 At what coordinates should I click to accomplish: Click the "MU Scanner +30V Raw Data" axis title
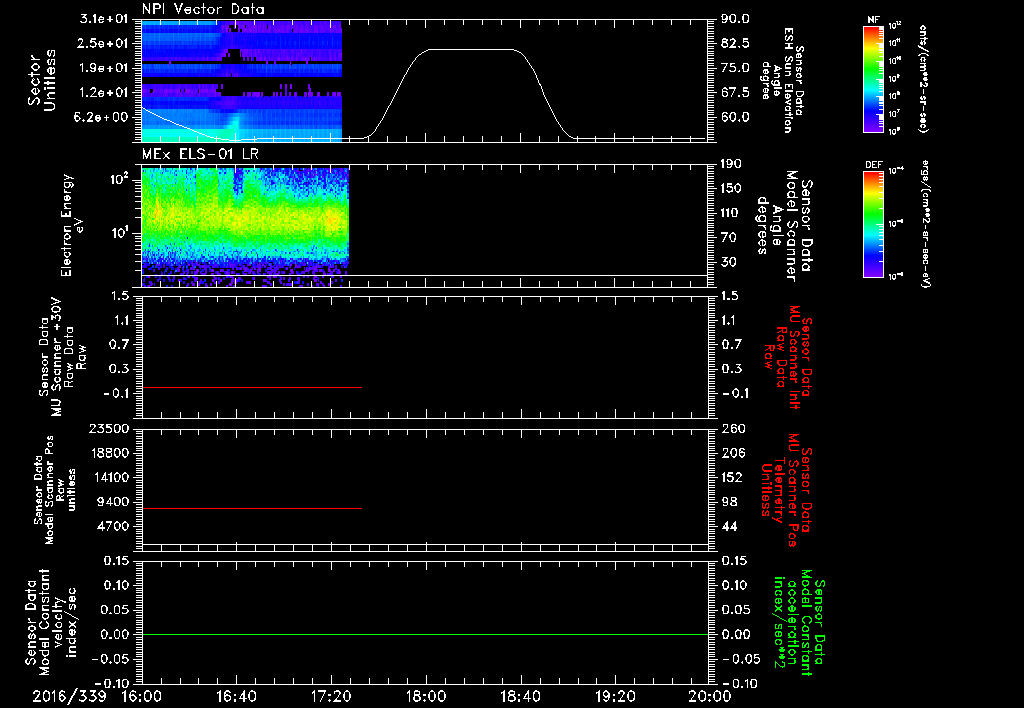click(62, 357)
